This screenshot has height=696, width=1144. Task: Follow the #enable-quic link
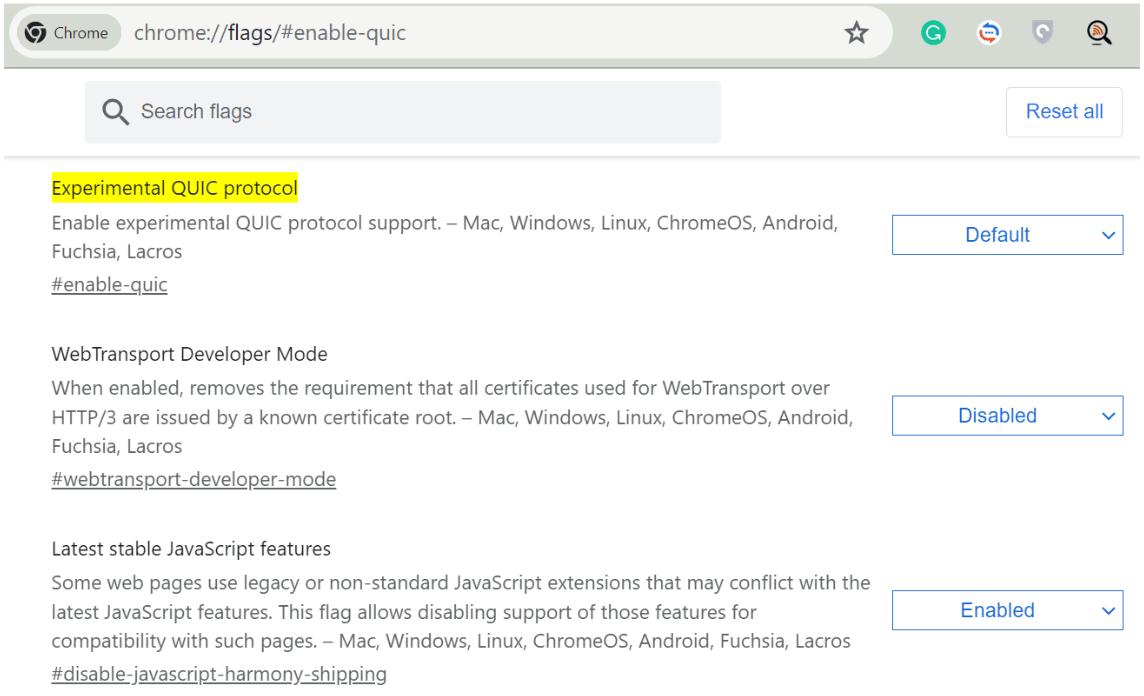109,284
